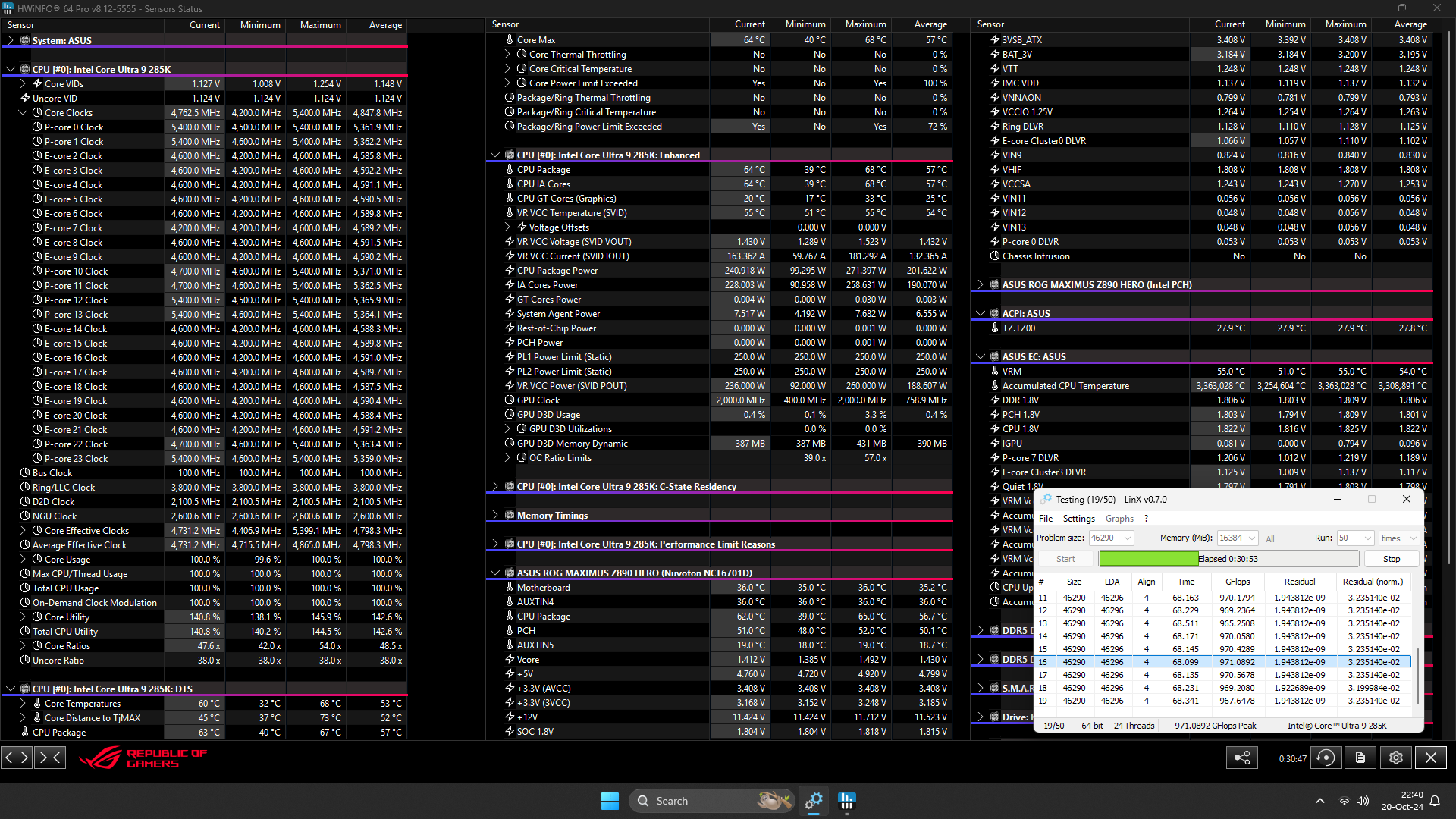Open LinX from the taskbar gear icon

click(x=814, y=801)
